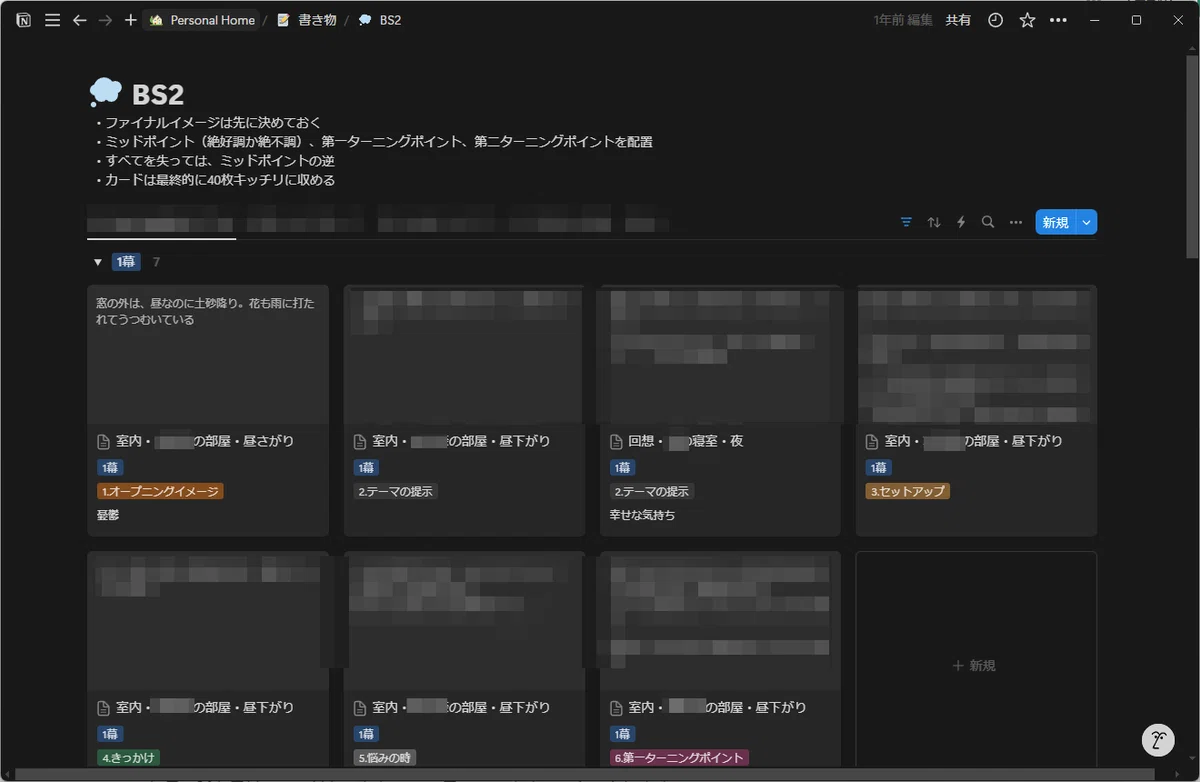Go back with the left arrow
Screen dimensions: 1200x782
pyautogui.click(x=80, y=20)
